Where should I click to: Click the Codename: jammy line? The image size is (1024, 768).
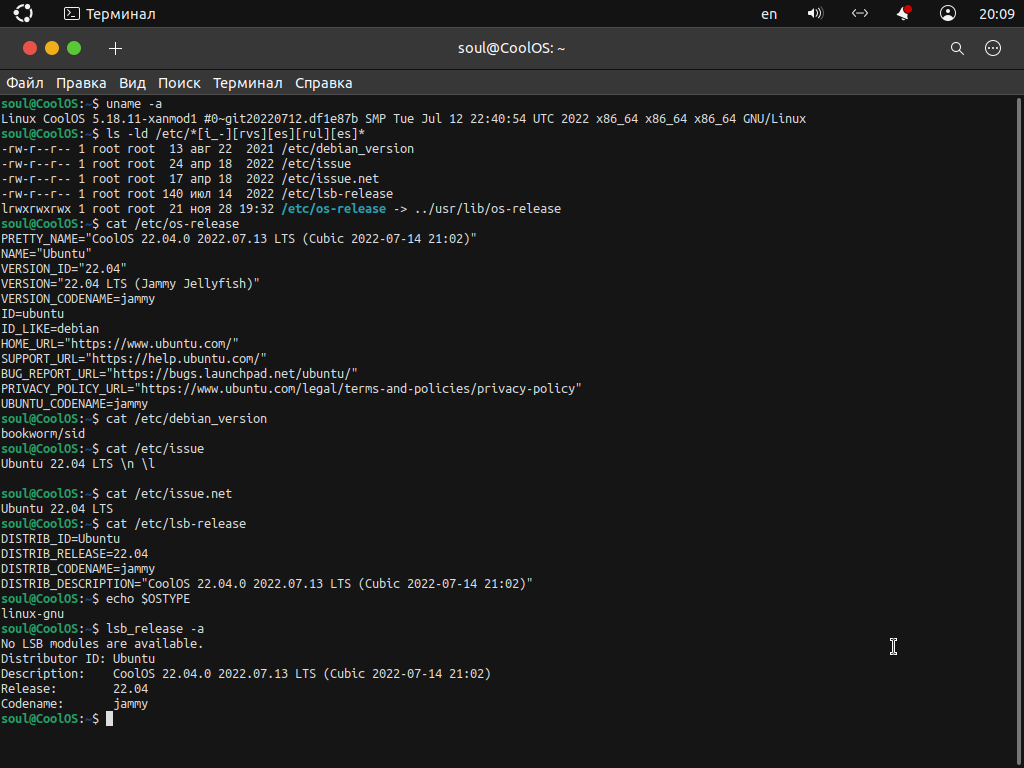[74, 704]
